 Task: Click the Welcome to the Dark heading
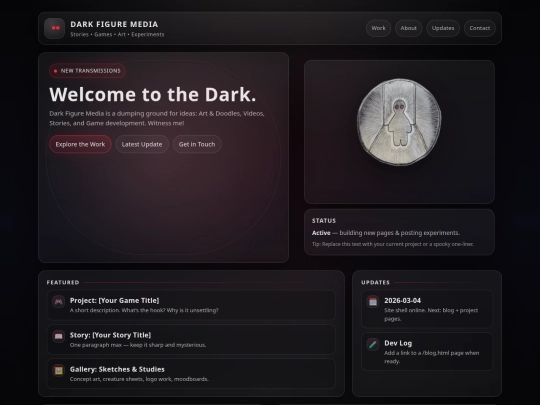pyautogui.click(x=153, y=94)
